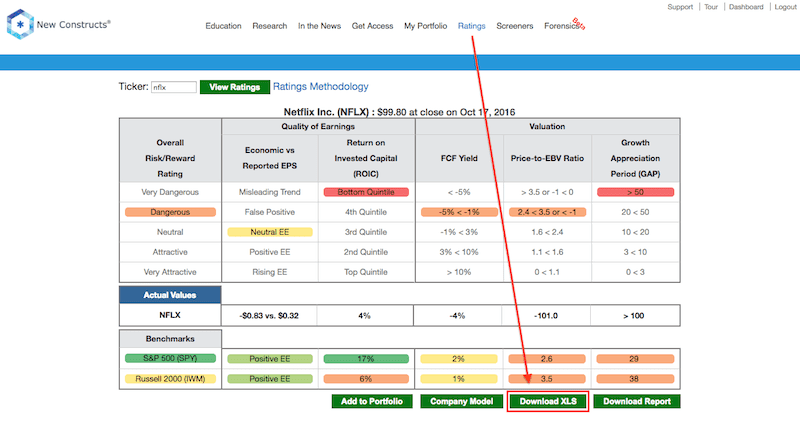Click the Rising EE cell
This screenshot has width=800, height=421.
click(269, 272)
